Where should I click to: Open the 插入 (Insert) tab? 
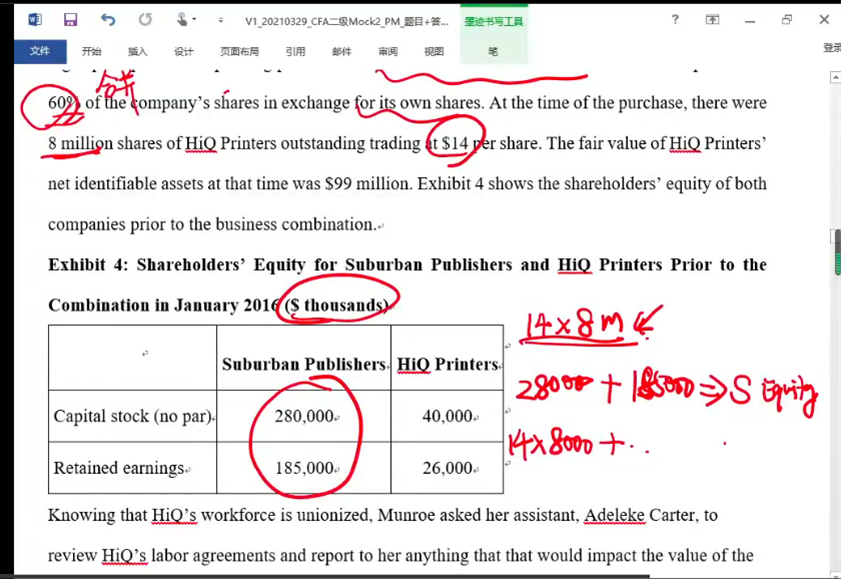tap(137, 51)
